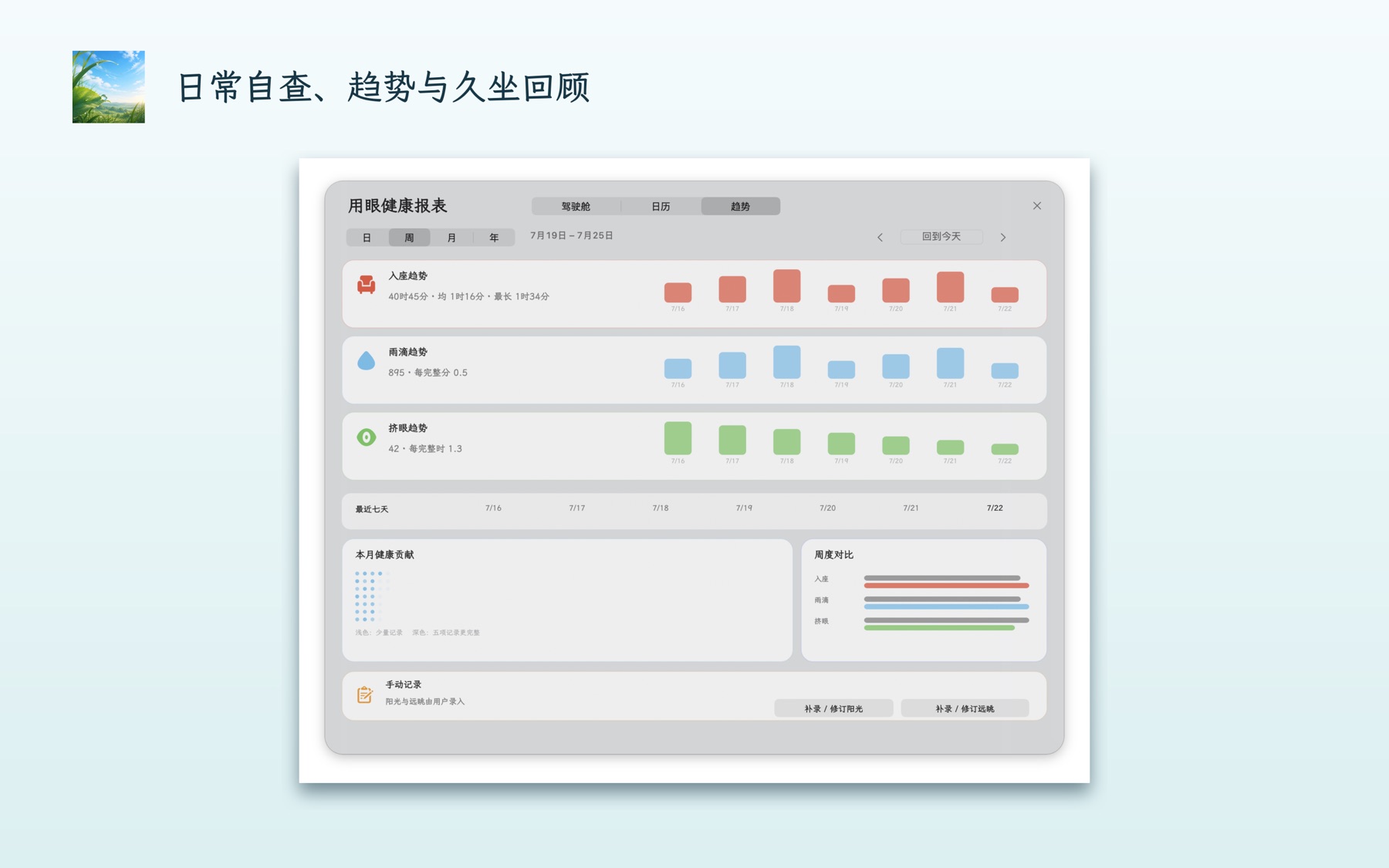
Task: Click the 7/16 green eye-squeeze bar
Action: point(678,438)
